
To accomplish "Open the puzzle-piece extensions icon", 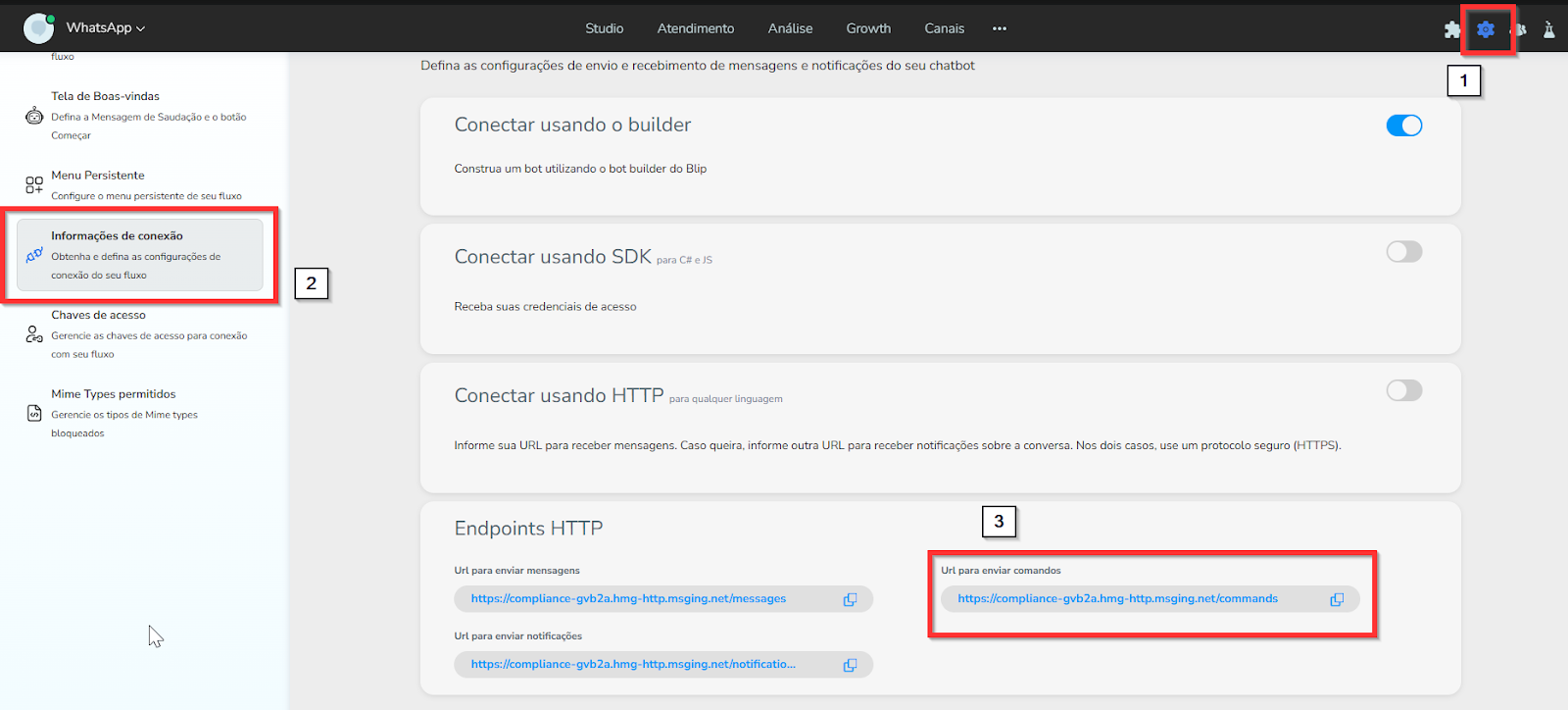I will tap(1452, 29).
